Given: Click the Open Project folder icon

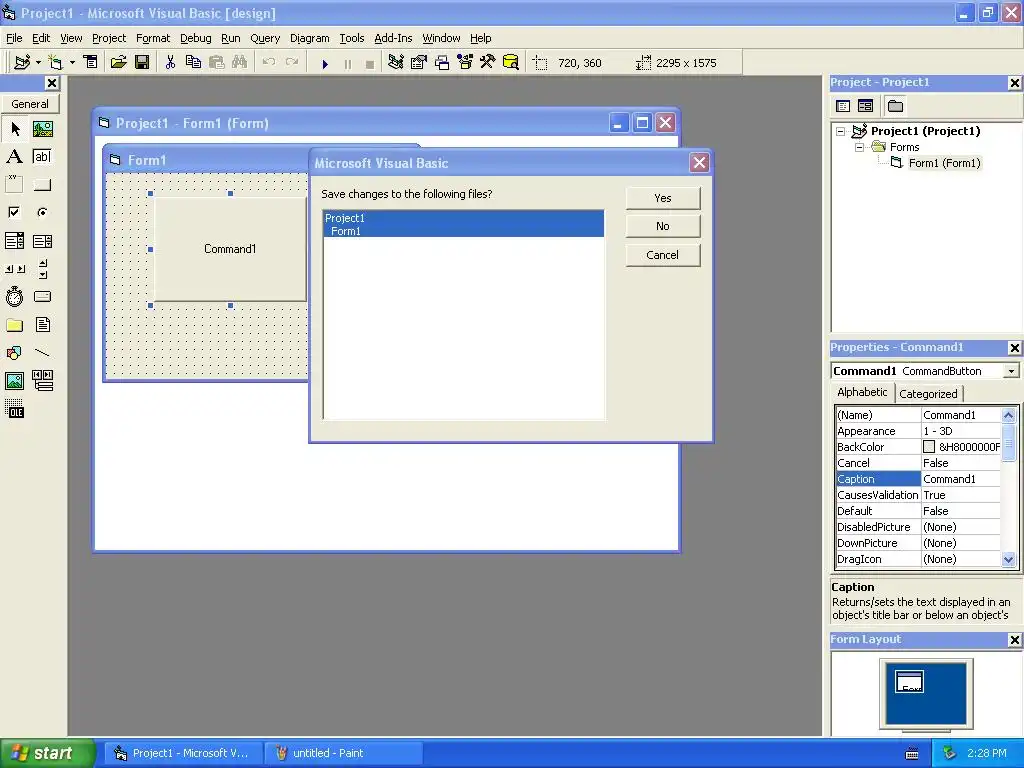Looking at the screenshot, I should [118, 63].
